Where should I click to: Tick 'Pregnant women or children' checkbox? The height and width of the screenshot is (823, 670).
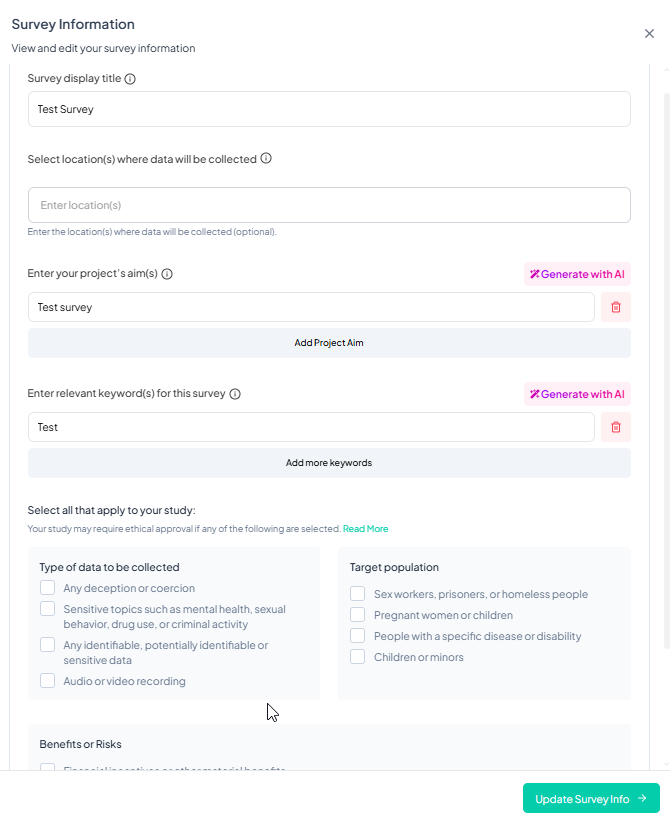coord(357,615)
